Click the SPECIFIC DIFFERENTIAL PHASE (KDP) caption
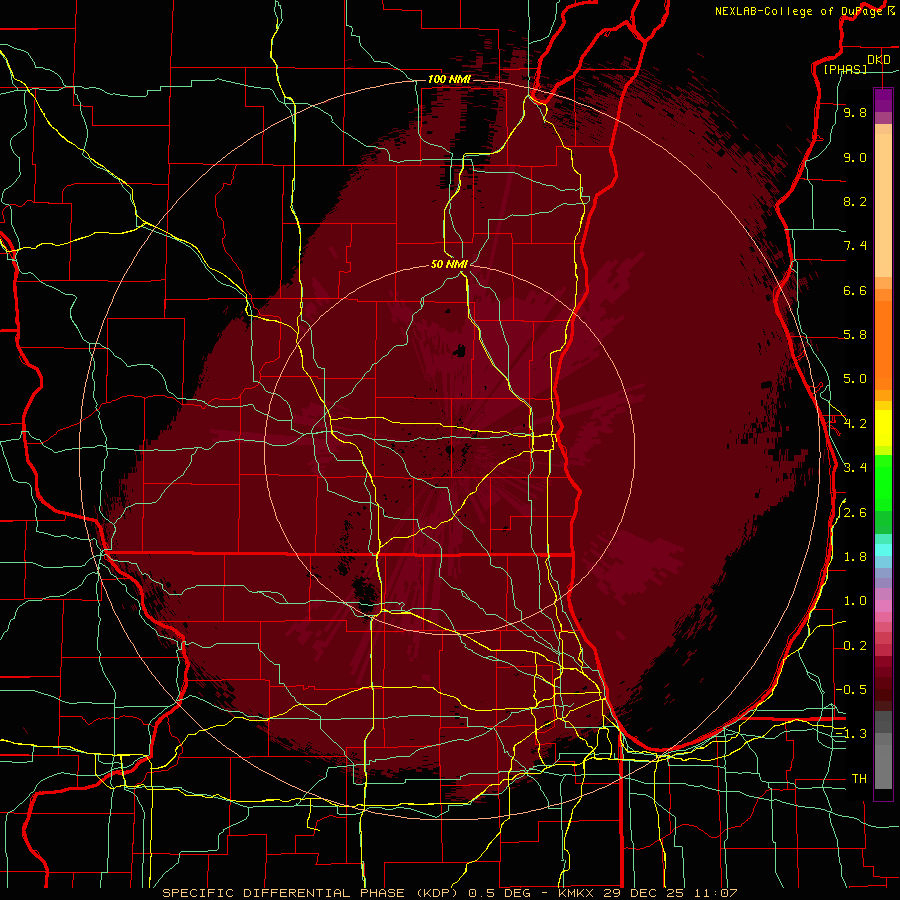This screenshot has width=900, height=900. coord(312,893)
